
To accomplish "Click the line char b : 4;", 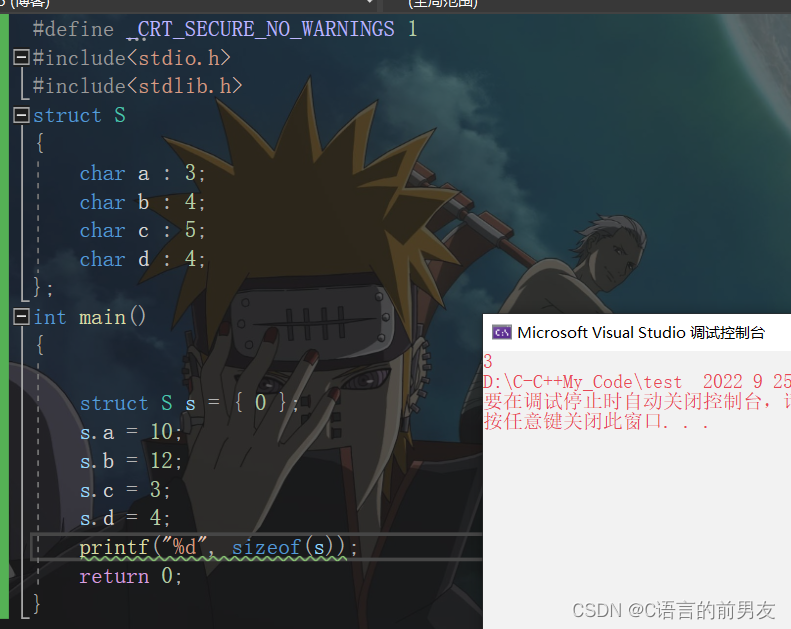I will 142,202.
